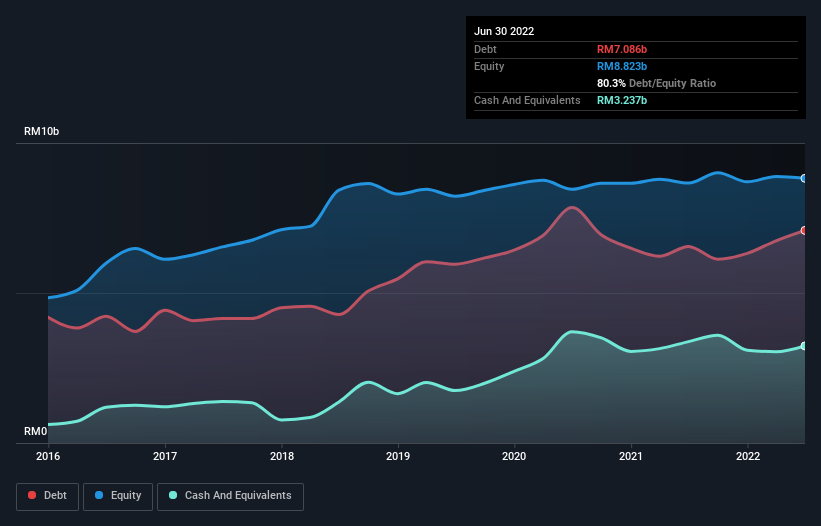The height and width of the screenshot is (526, 821).
Task: Click the Debt label in tooltip
Action: click(x=485, y=49)
